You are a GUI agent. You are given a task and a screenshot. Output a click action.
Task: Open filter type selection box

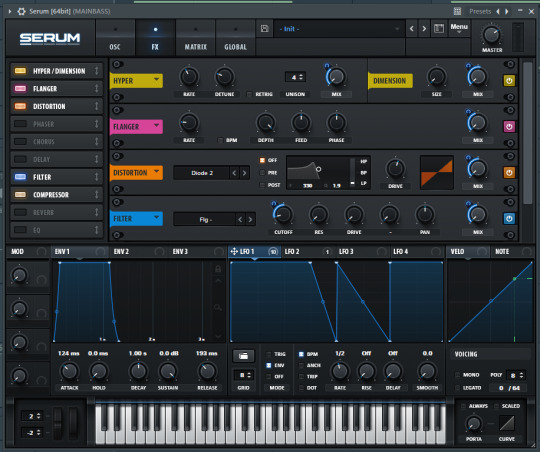click(205, 219)
